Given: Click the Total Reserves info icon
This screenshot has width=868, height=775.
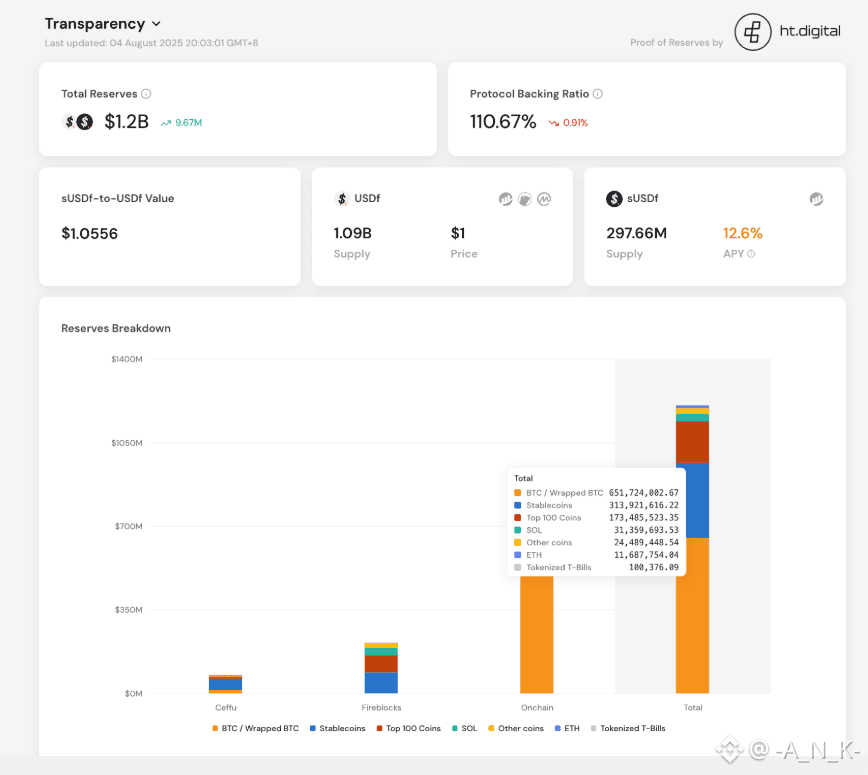Looking at the screenshot, I should pyautogui.click(x=146, y=94).
